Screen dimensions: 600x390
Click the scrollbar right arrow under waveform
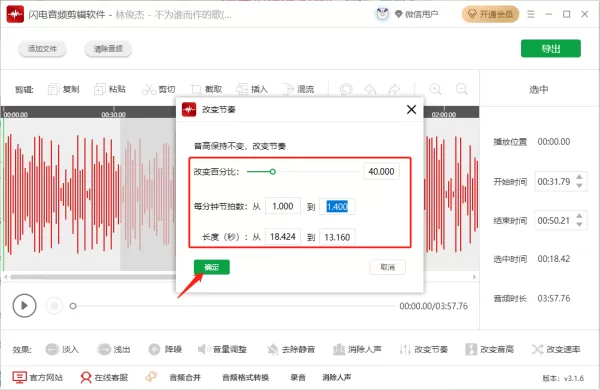[474, 276]
